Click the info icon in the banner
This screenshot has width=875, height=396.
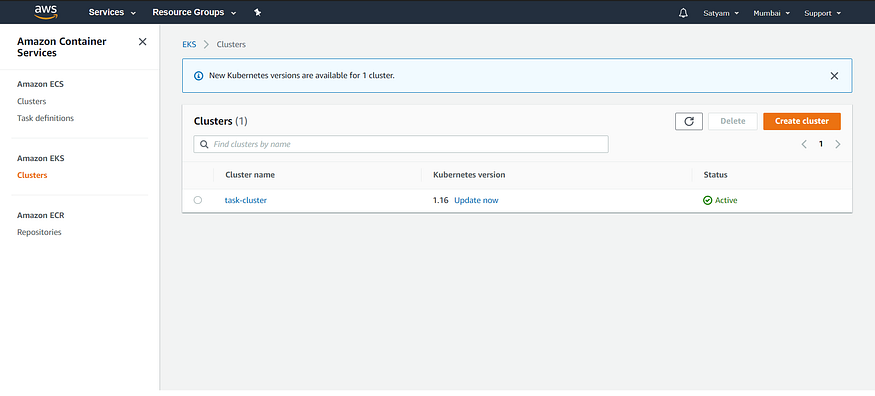coord(198,75)
